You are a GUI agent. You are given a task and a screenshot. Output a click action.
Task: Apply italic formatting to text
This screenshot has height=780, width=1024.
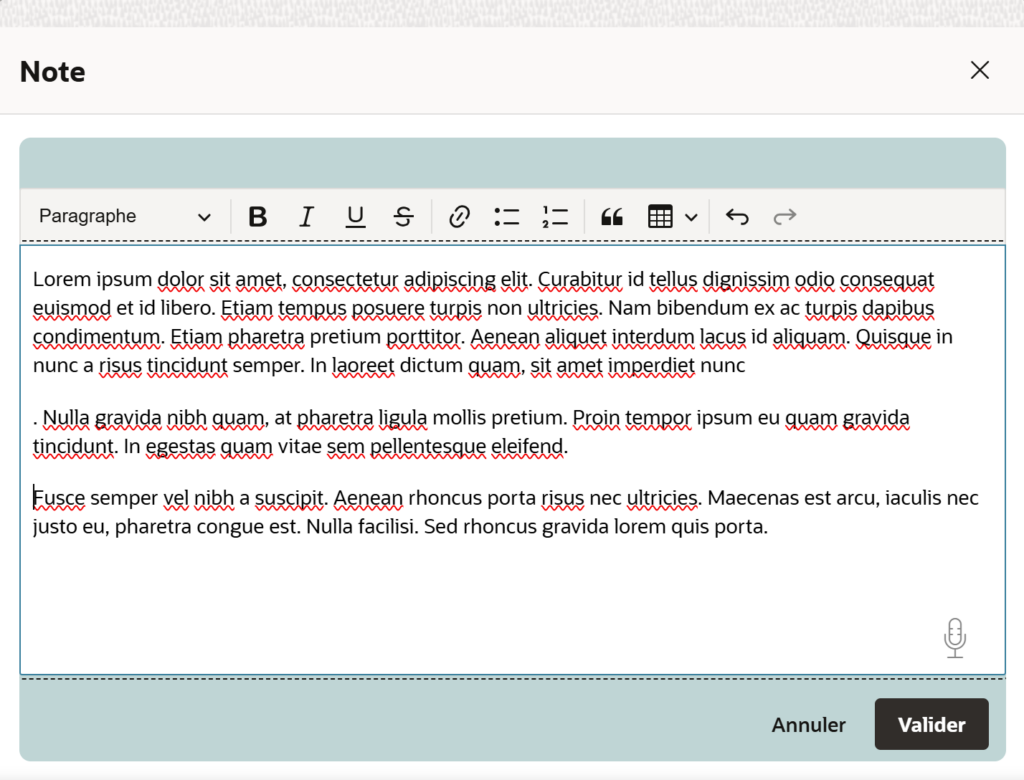[x=307, y=217]
